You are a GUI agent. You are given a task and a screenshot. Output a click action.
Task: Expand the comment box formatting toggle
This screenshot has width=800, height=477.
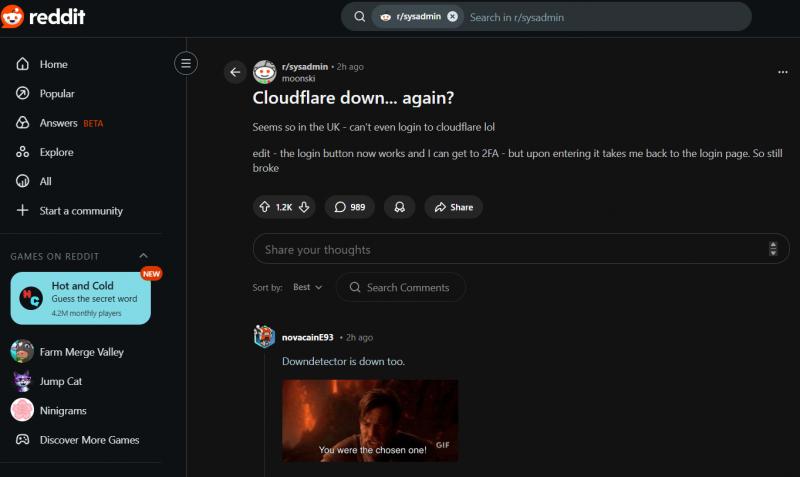(772, 249)
